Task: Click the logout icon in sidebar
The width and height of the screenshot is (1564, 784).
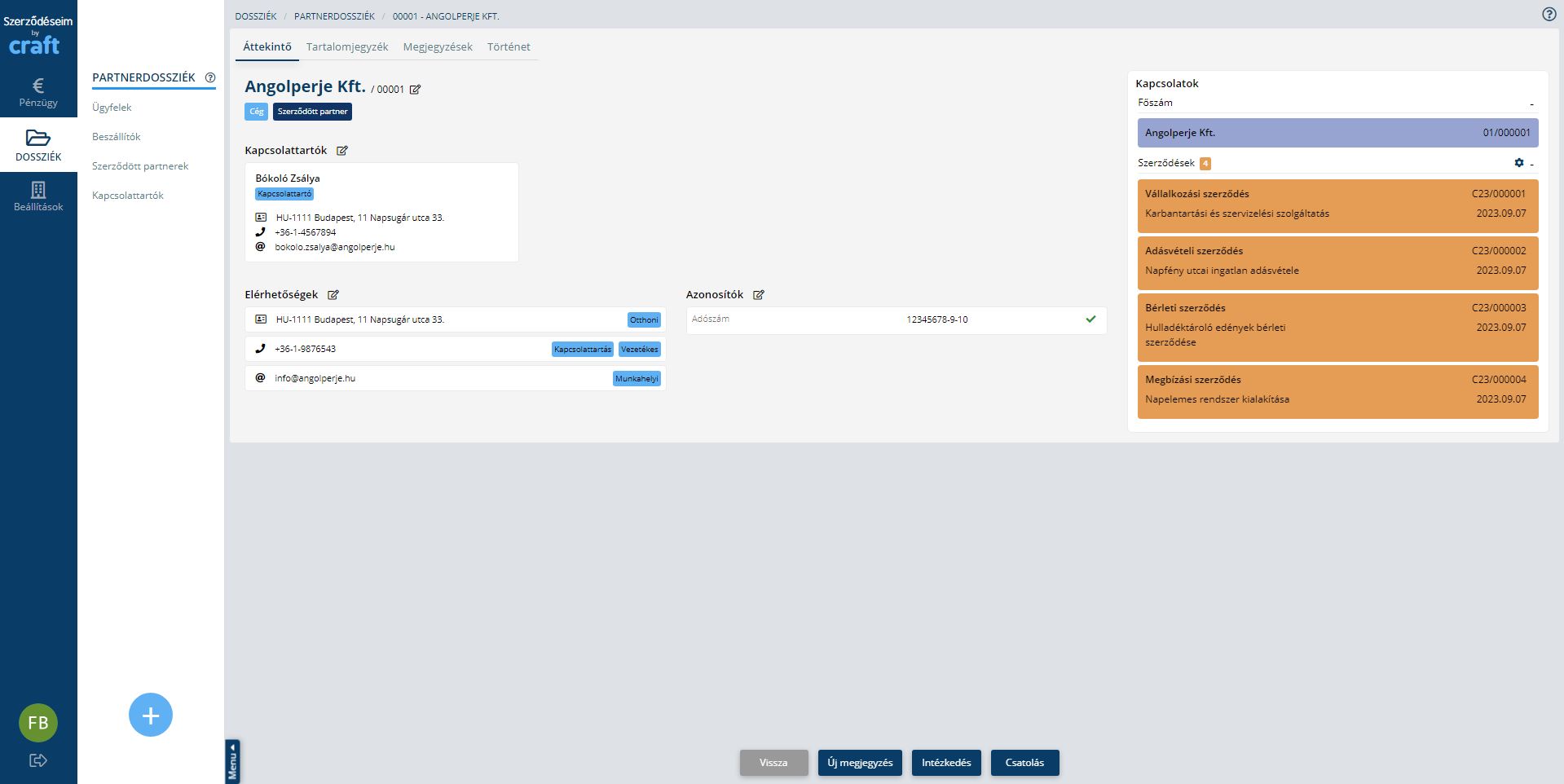Action: point(37,760)
